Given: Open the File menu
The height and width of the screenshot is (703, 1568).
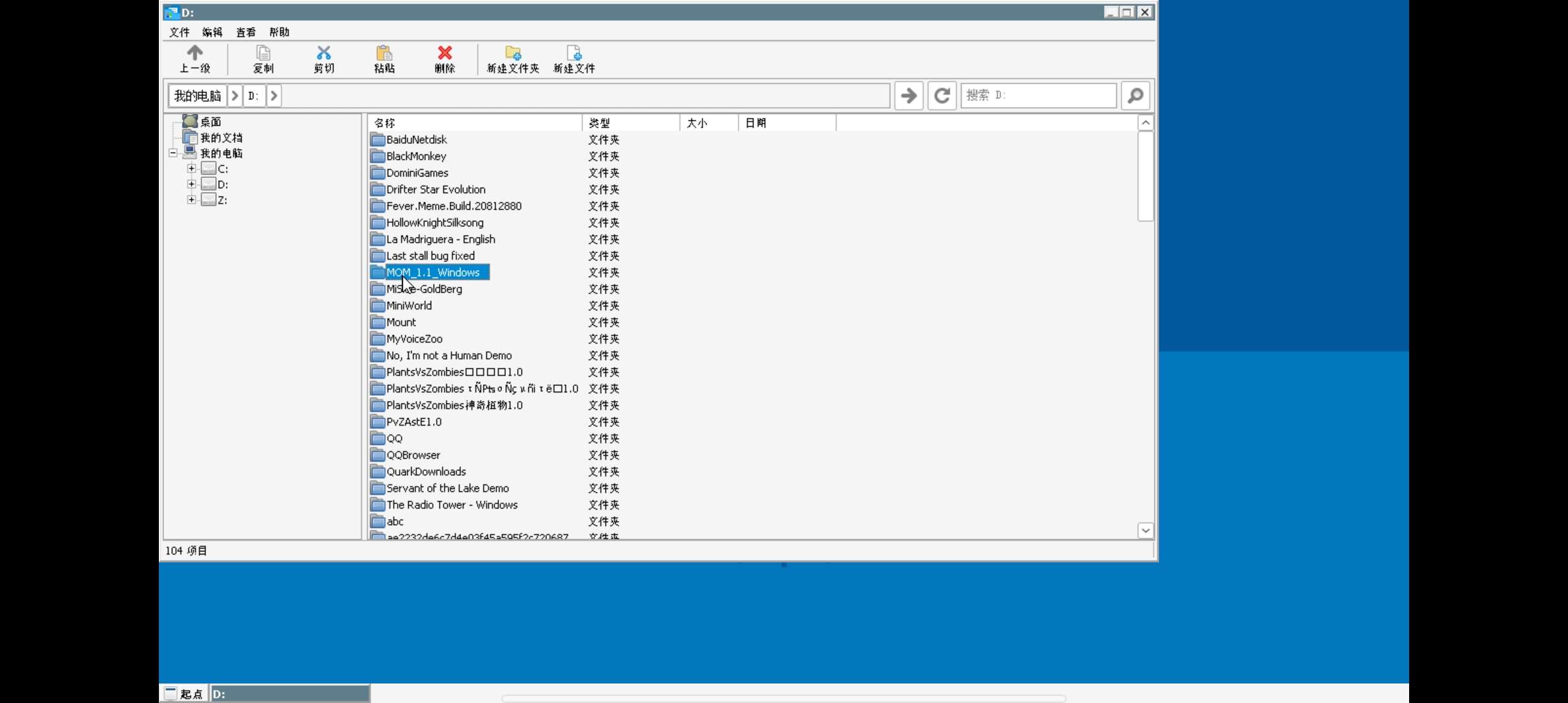Looking at the screenshot, I should click(x=179, y=32).
